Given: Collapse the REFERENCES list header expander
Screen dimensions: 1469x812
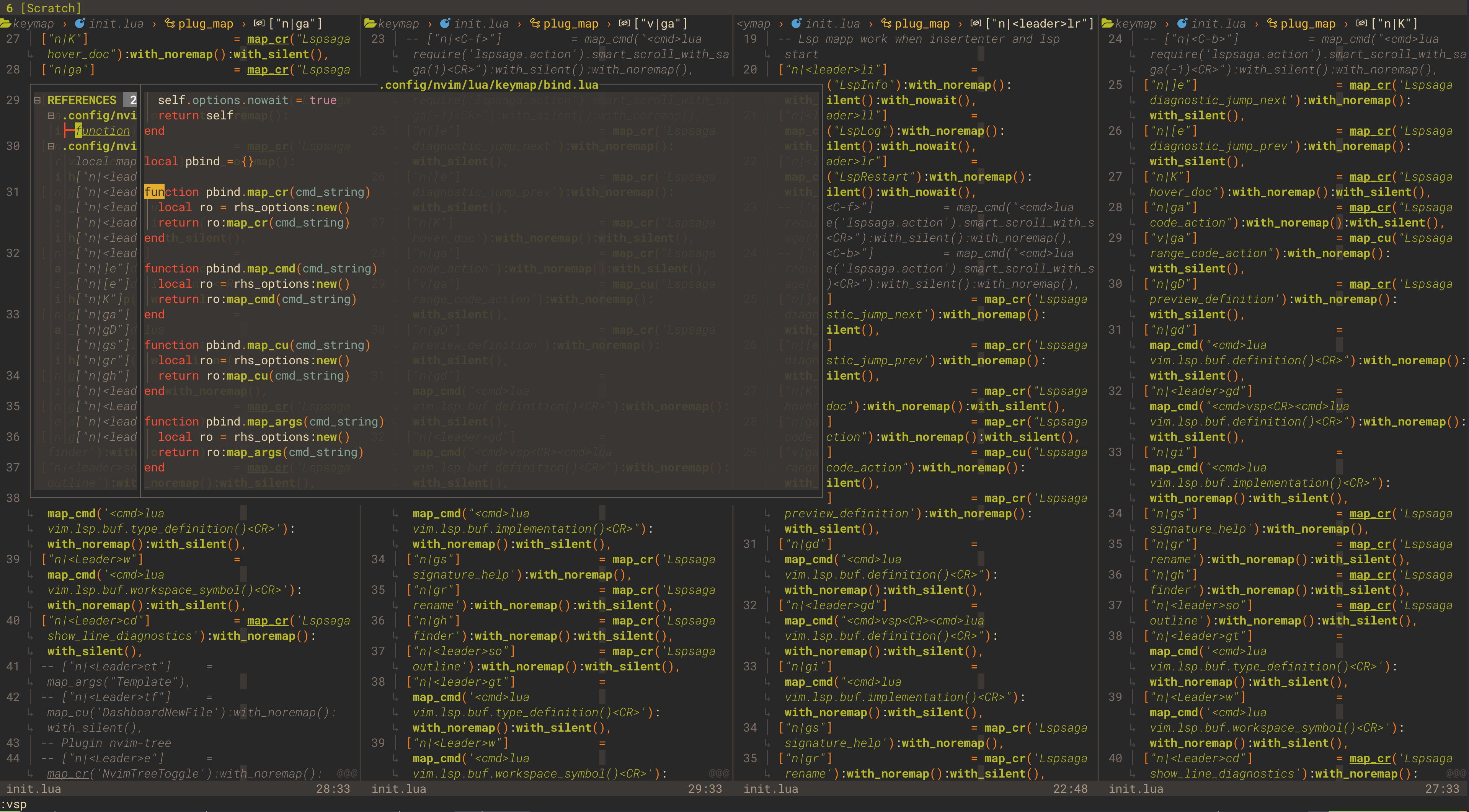Looking at the screenshot, I should point(38,100).
